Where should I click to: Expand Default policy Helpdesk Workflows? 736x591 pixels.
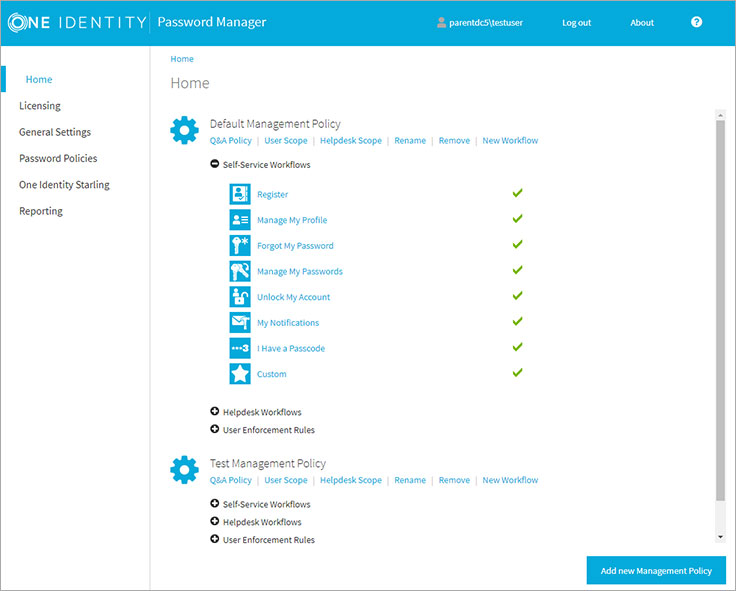pos(215,411)
